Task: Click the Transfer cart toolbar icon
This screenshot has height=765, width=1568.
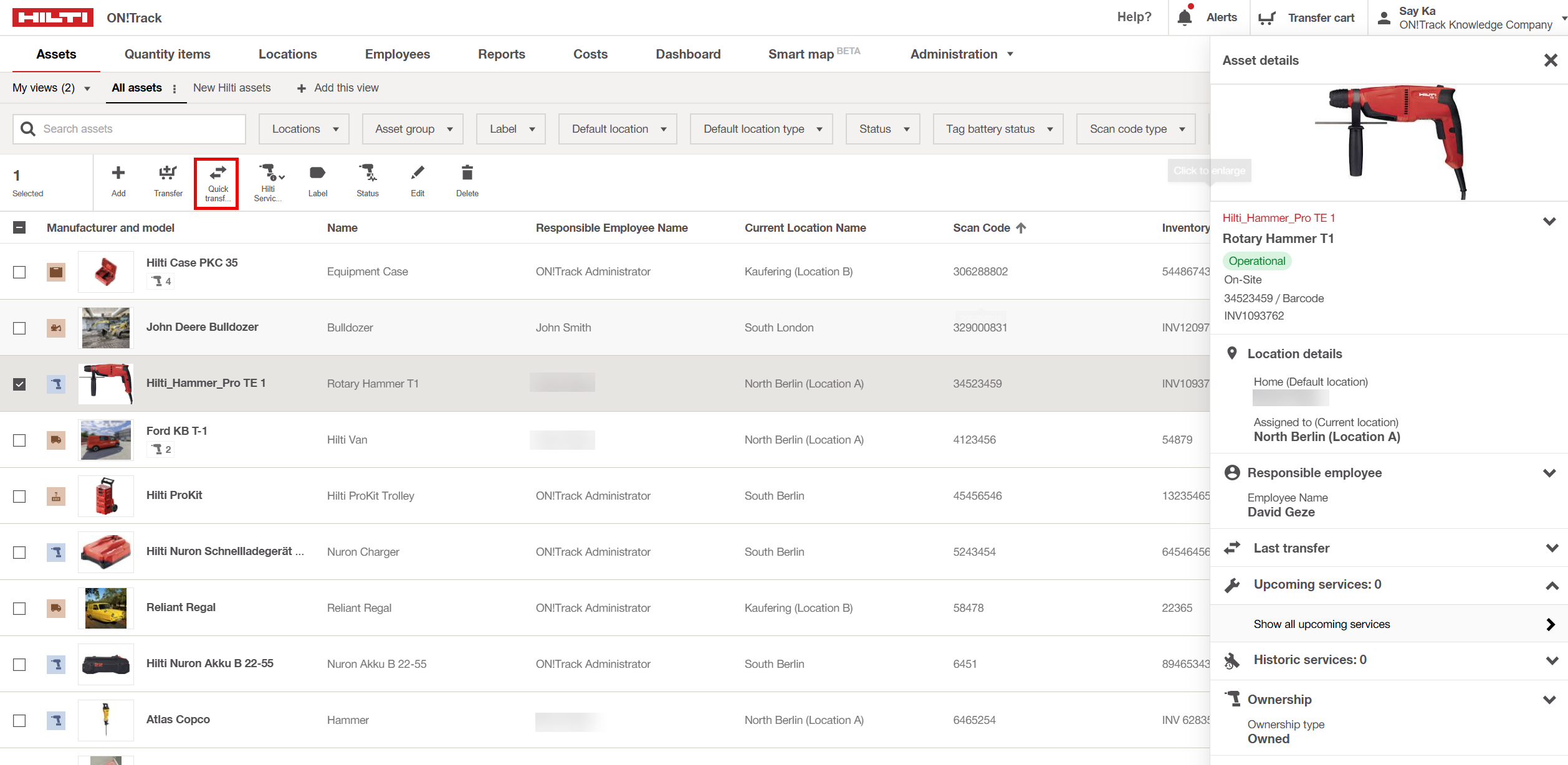Action: 168,173
